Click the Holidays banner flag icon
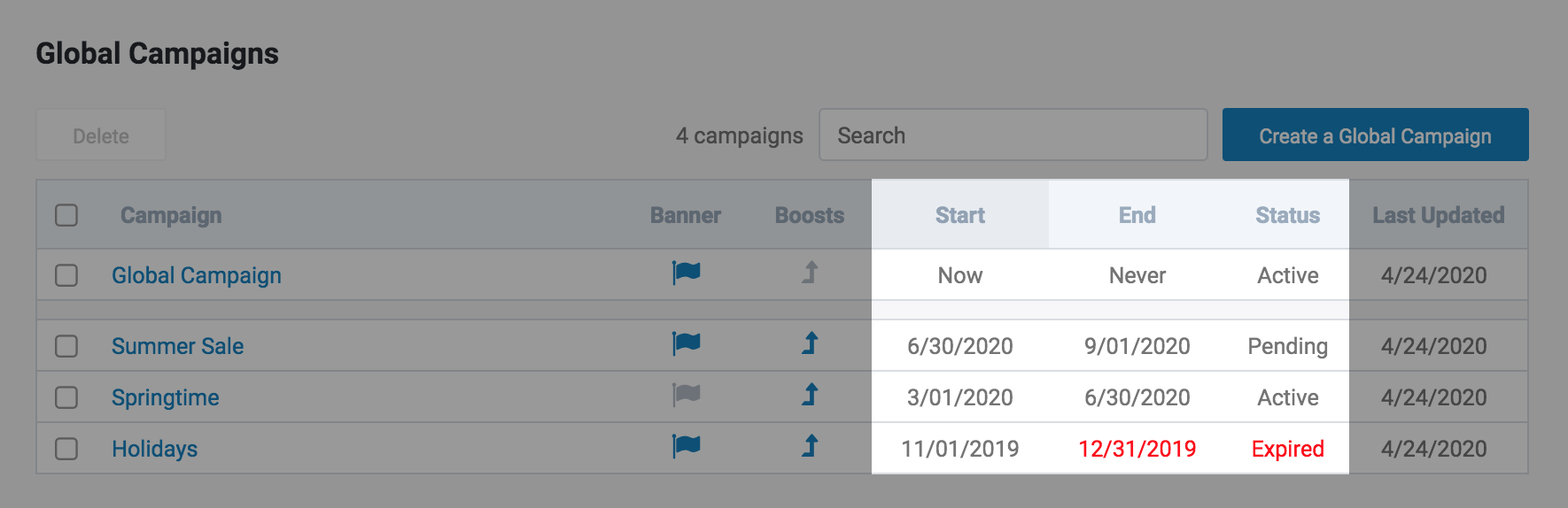1568x508 pixels. pos(686,446)
